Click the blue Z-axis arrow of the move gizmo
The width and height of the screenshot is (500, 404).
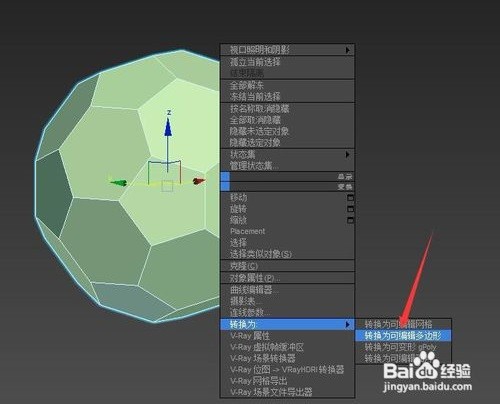coord(168,127)
